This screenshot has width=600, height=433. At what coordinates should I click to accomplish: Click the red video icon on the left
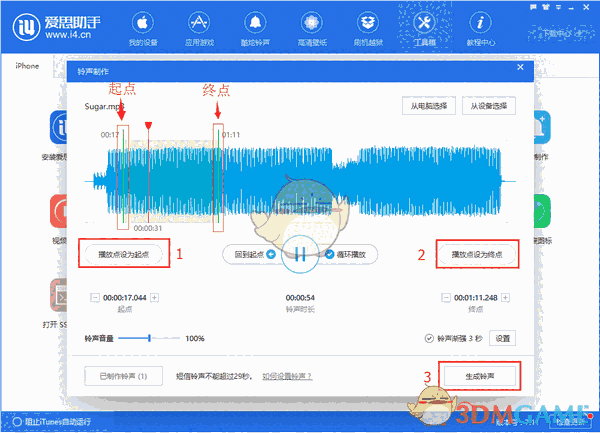coord(59,211)
